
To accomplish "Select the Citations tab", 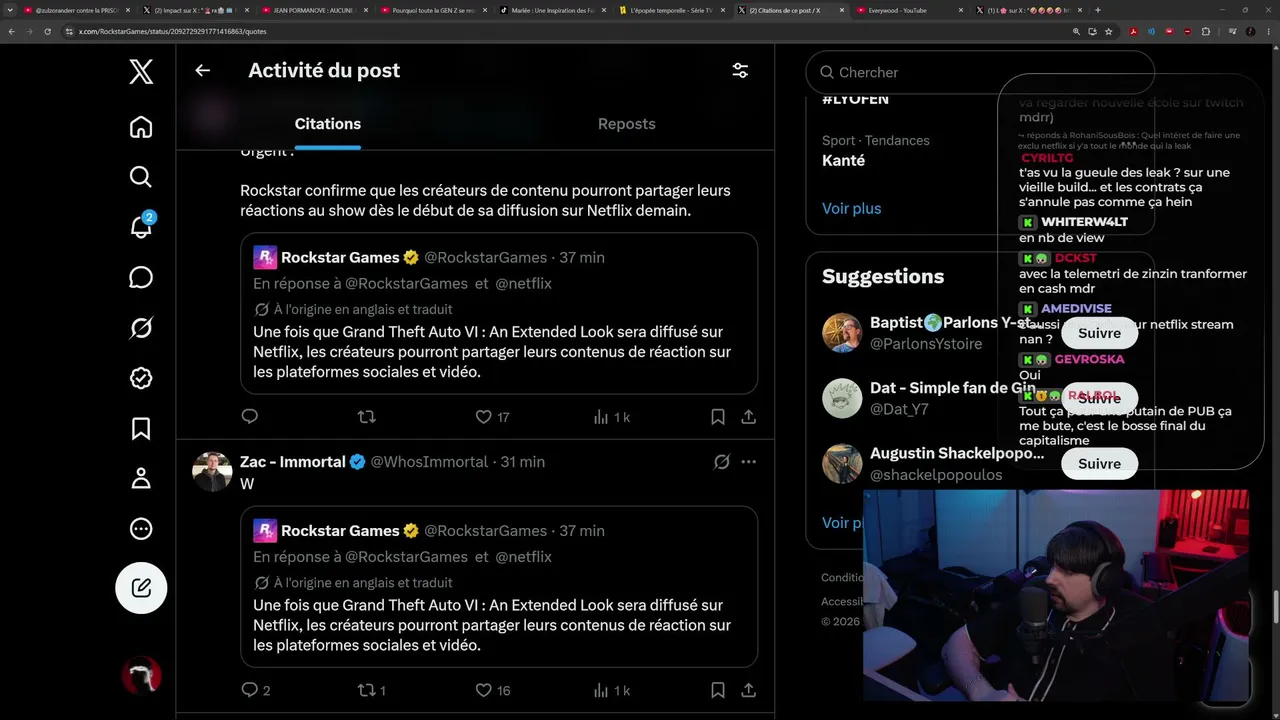I will [327, 124].
